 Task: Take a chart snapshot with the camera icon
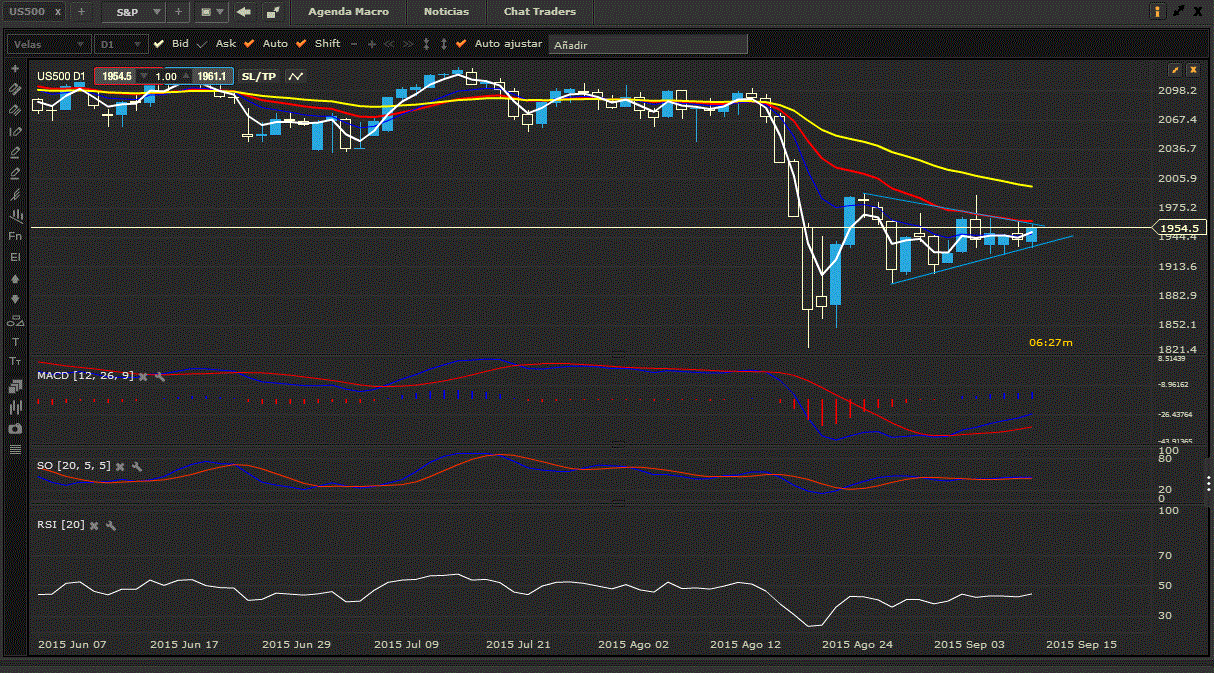[x=15, y=428]
